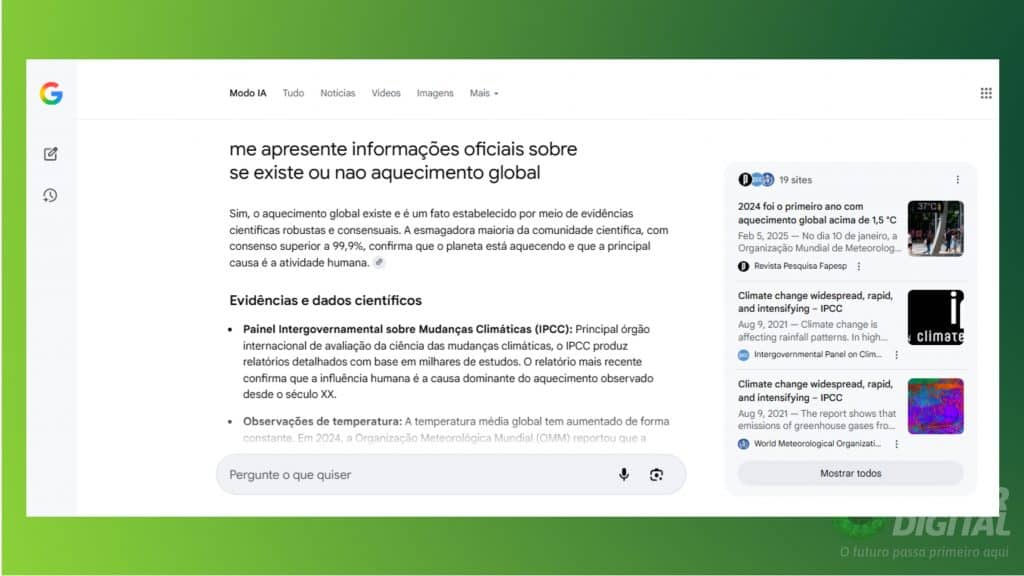Switch to the Notícias tab
1024x576 pixels.
point(337,93)
